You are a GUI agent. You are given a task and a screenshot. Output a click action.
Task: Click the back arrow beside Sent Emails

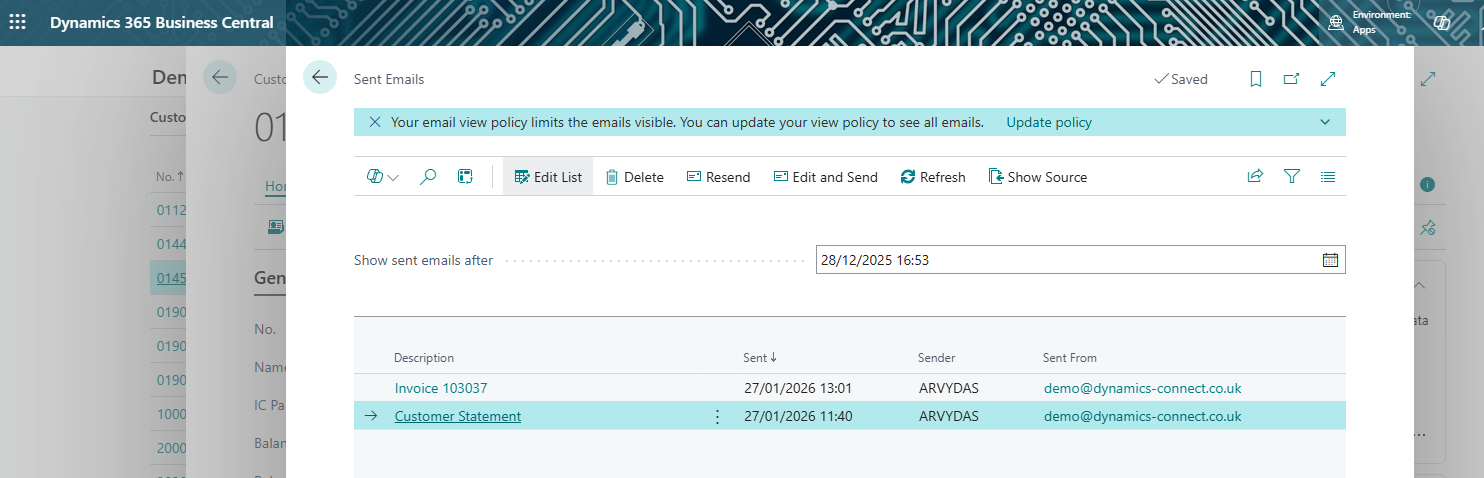pos(320,78)
